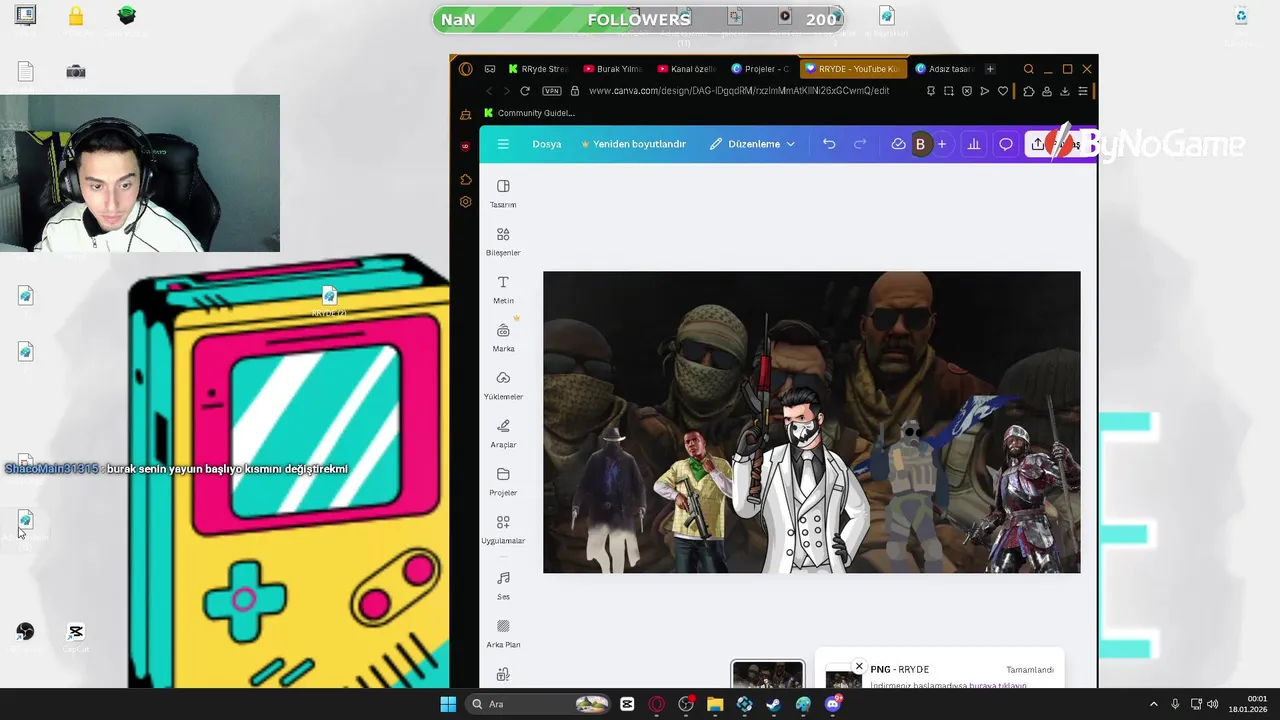This screenshot has height=720, width=1280.
Task: Expand the Düzenleme mode dropdown
Action: (752, 144)
